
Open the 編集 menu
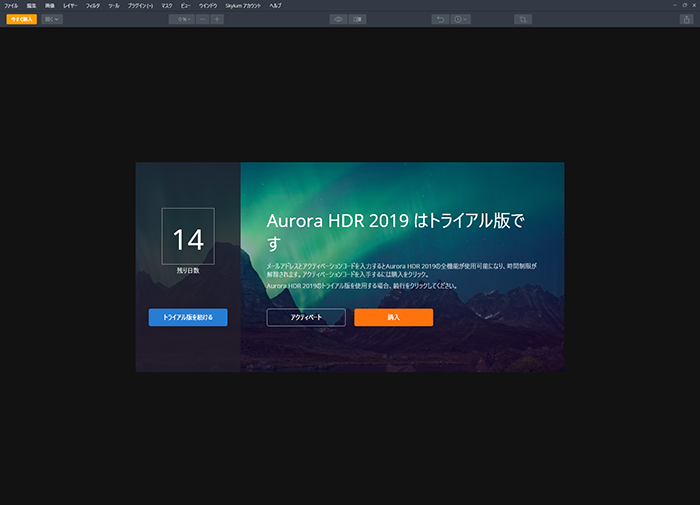click(x=31, y=6)
